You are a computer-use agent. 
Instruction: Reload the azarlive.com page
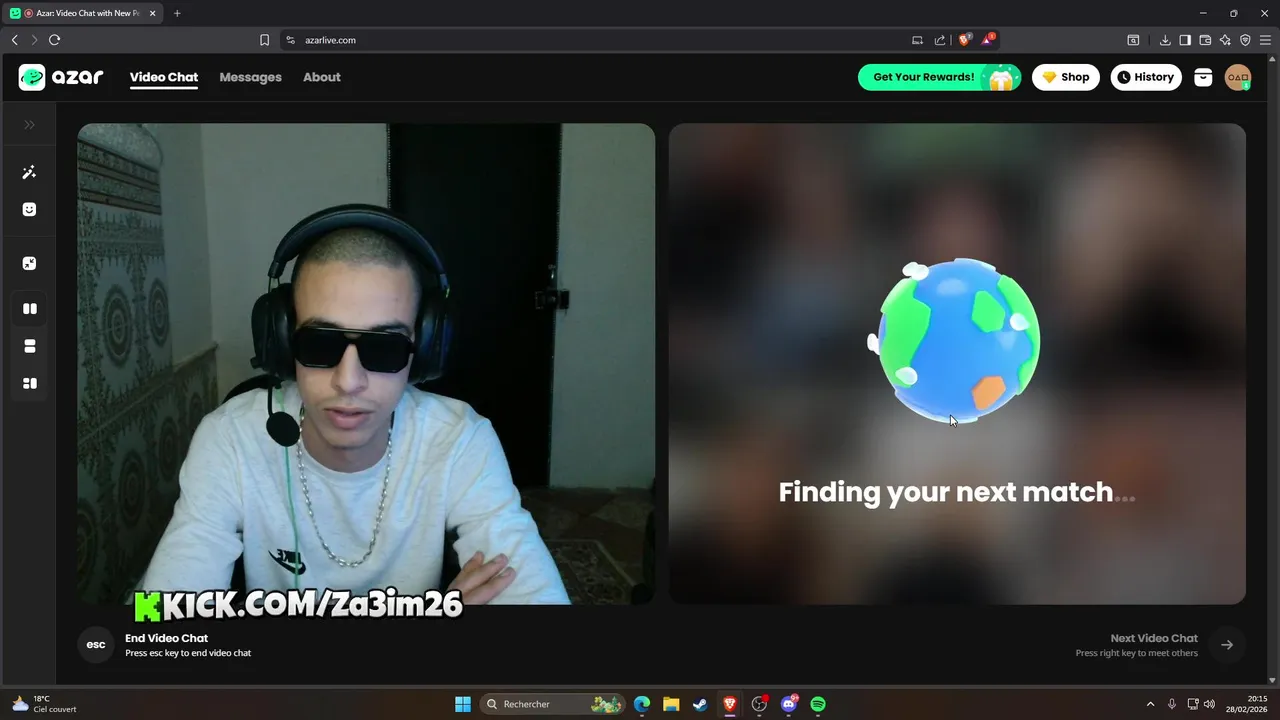click(54, 40)
